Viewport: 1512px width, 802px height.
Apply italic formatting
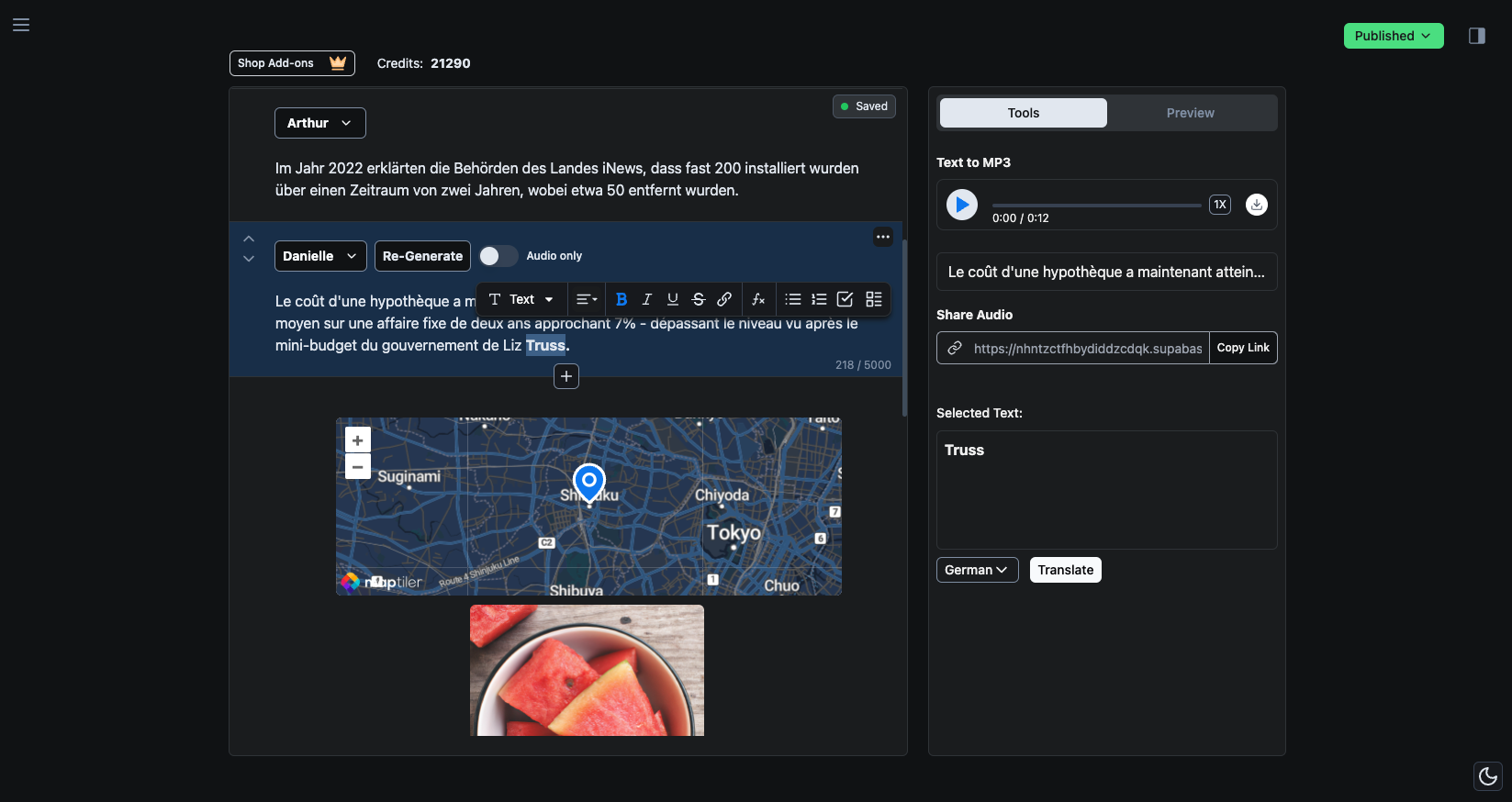coord(647,299)
